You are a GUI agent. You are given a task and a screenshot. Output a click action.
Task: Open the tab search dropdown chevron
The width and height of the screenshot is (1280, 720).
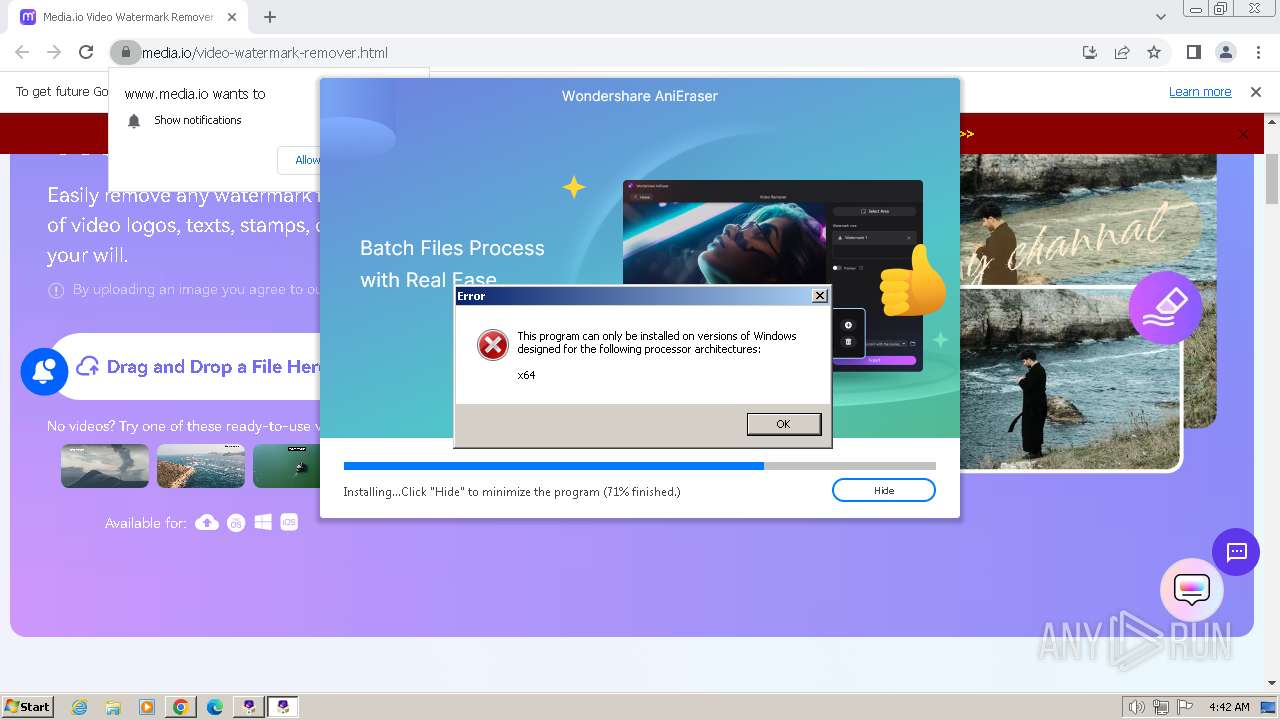(x=1160, y=17)
